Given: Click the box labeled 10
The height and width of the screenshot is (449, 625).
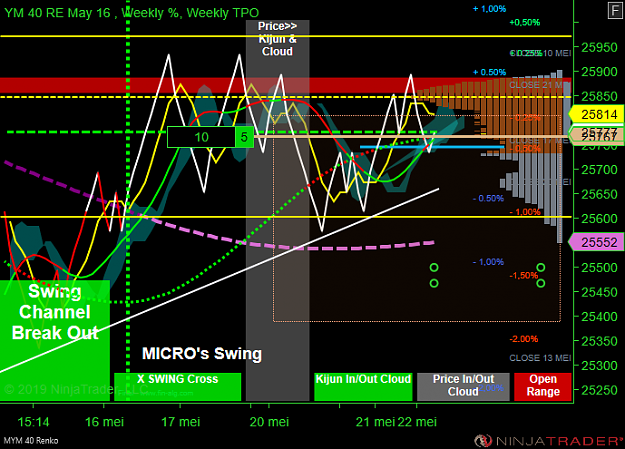Looking at the screenshot, I should point(201,137).
